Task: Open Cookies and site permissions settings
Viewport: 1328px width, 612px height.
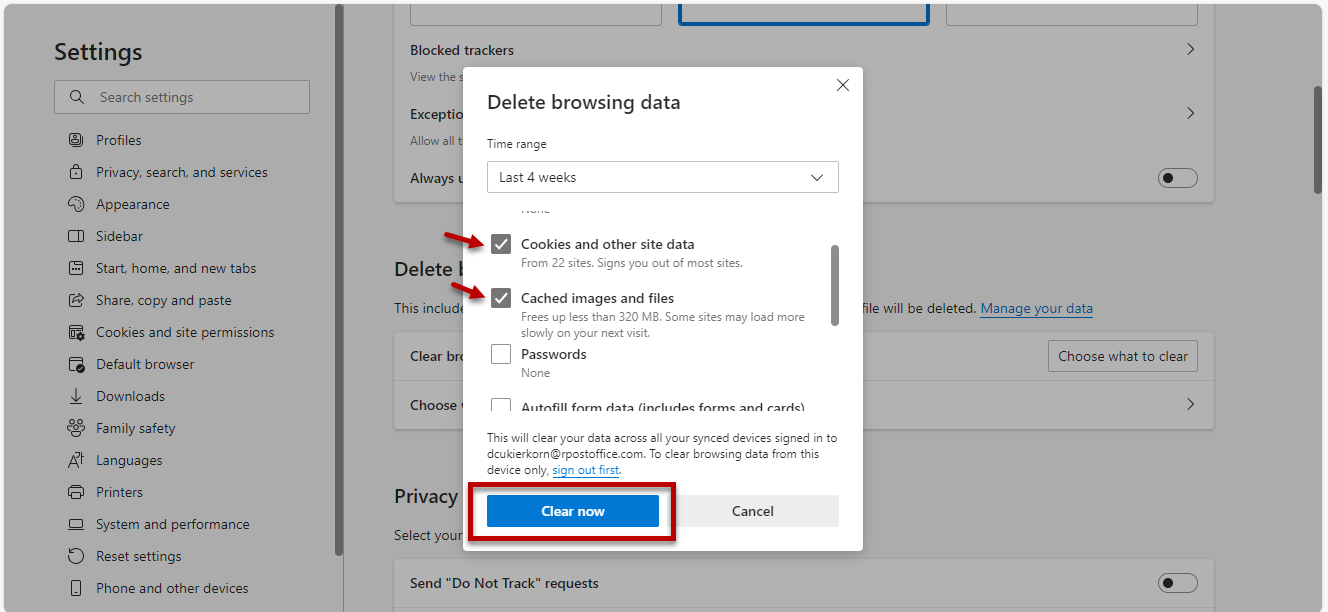Action: (x=185, y=332)
